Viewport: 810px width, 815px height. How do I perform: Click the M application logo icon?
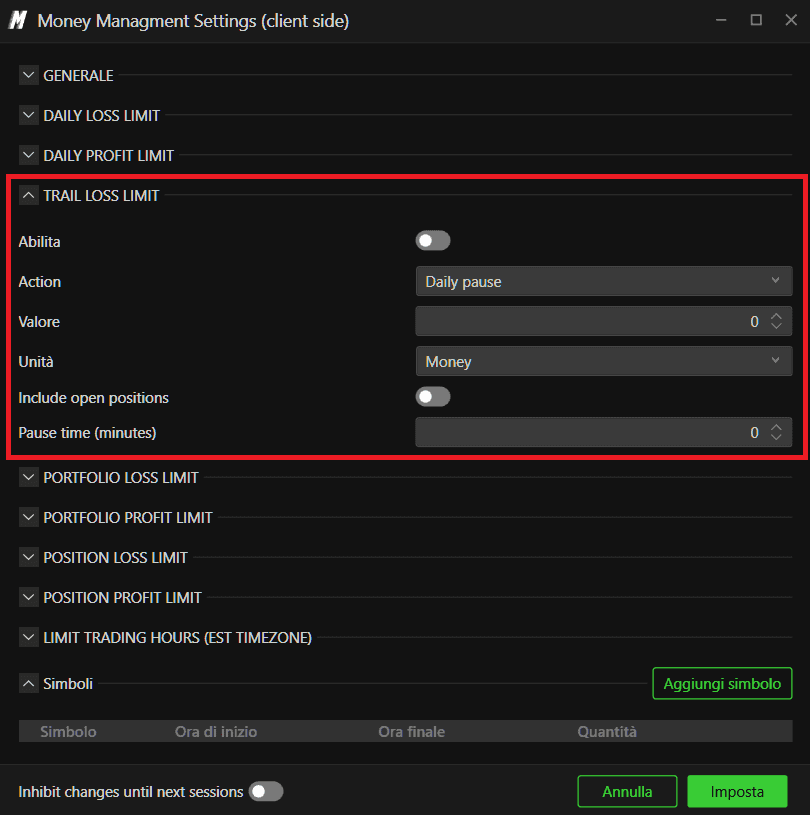click(18, 21)
